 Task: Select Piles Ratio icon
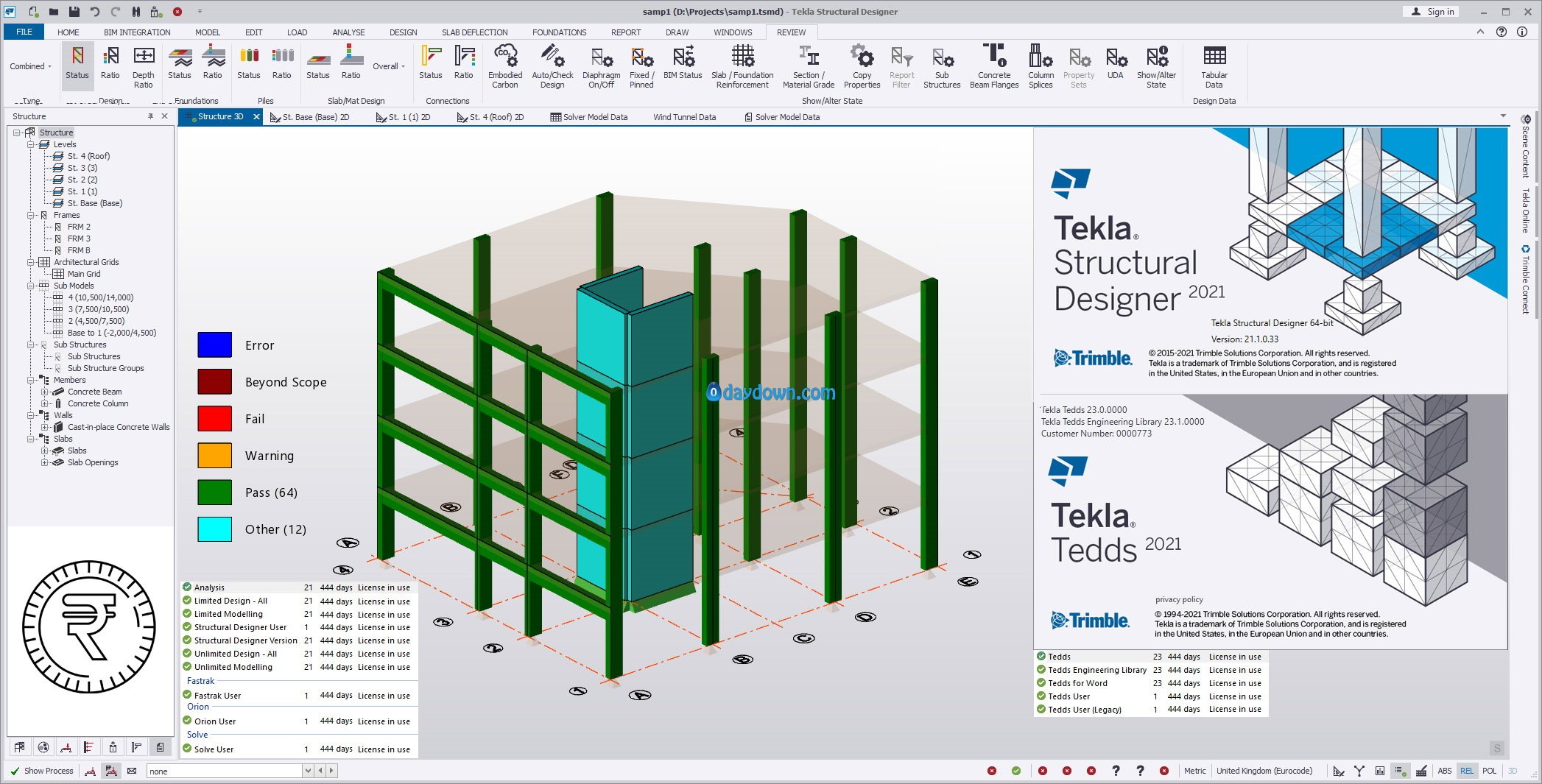coord(282,62)
